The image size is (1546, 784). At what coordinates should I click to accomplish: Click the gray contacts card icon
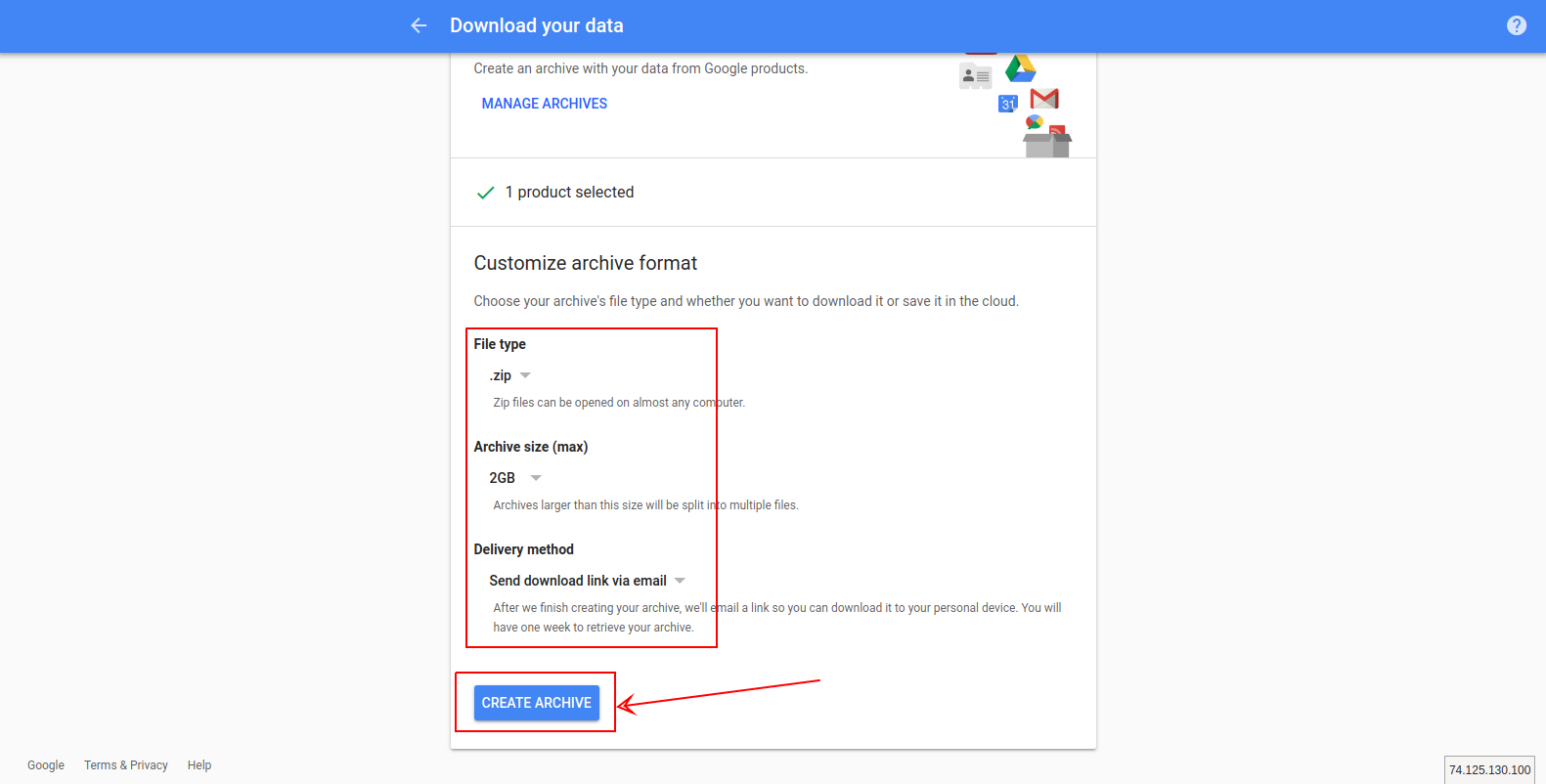tap(975, 76)
